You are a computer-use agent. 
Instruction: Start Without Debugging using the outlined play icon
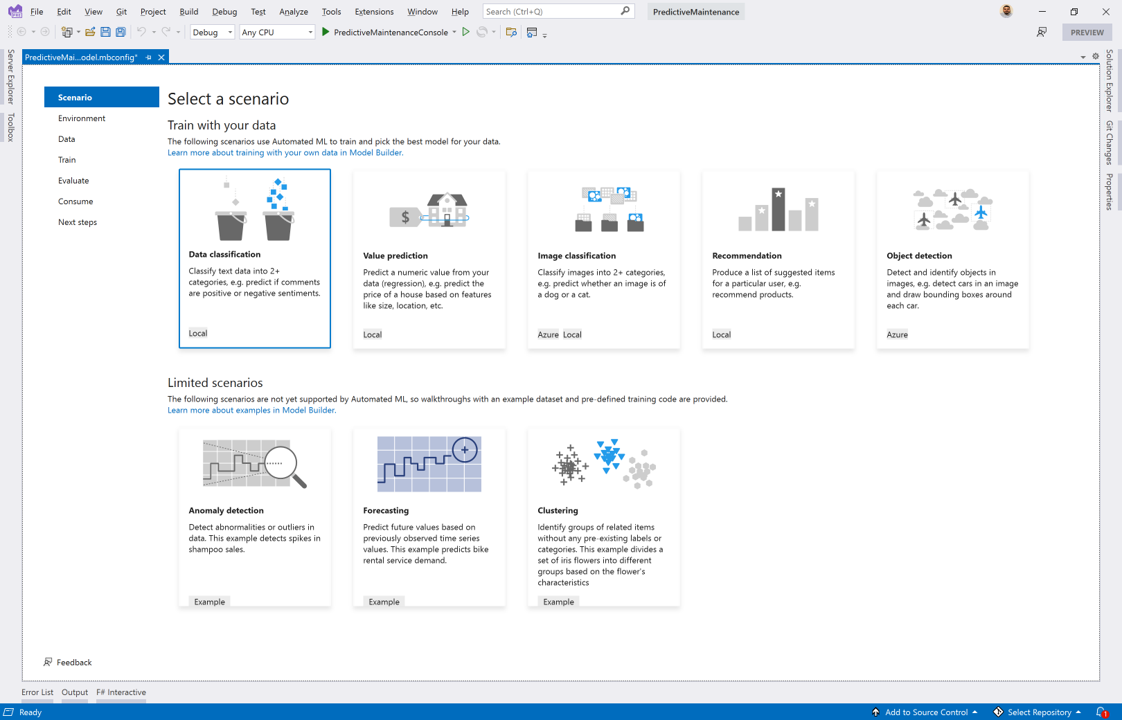(x=466, y=32)
